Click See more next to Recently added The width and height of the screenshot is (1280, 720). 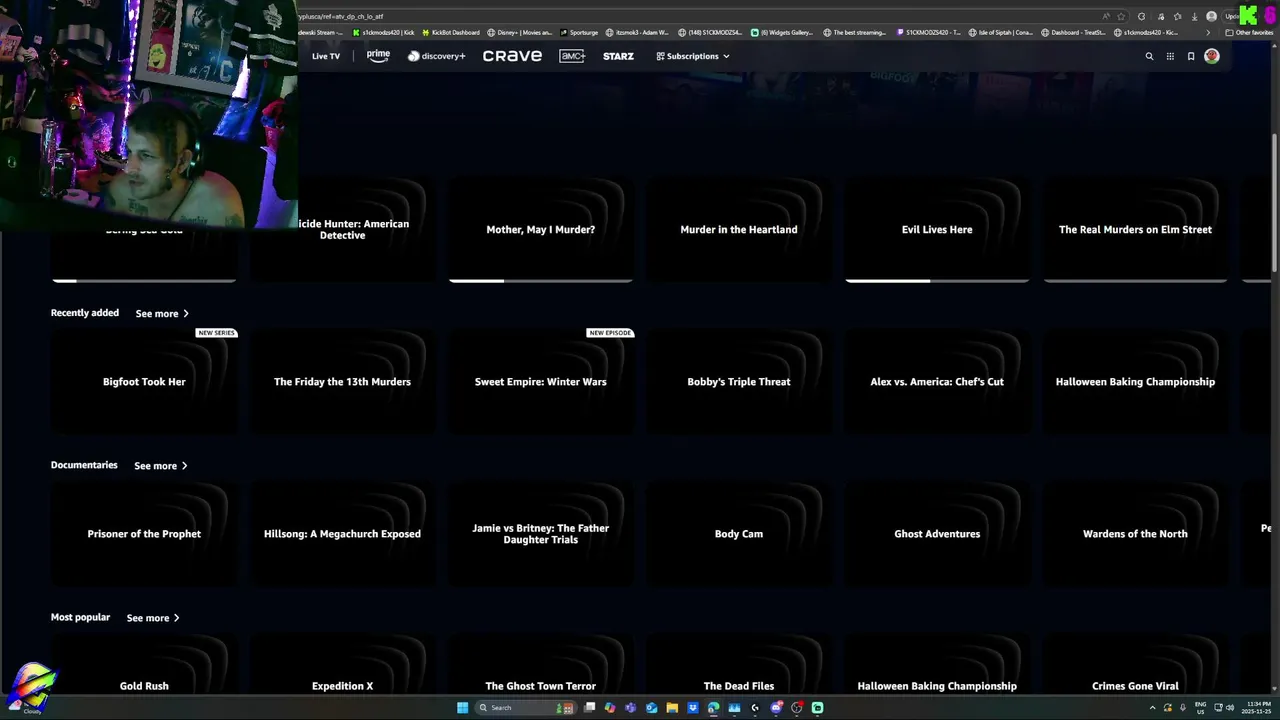pyautogui.click(x=162, y=314)
